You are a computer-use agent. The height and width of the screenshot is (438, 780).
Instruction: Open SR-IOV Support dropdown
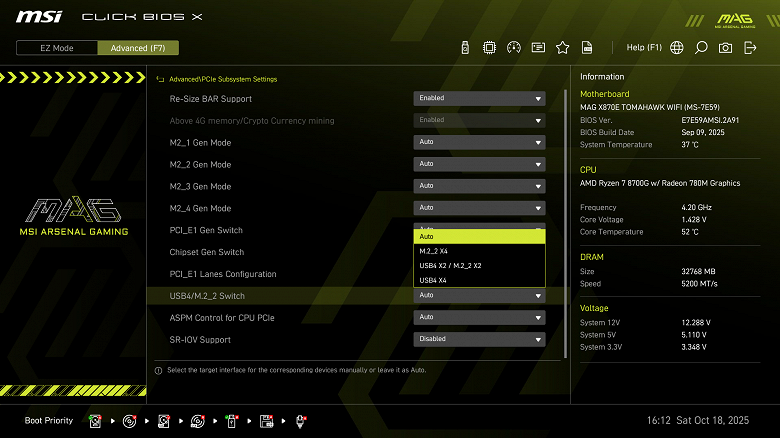pyautogui.click(x=479, y=339)
